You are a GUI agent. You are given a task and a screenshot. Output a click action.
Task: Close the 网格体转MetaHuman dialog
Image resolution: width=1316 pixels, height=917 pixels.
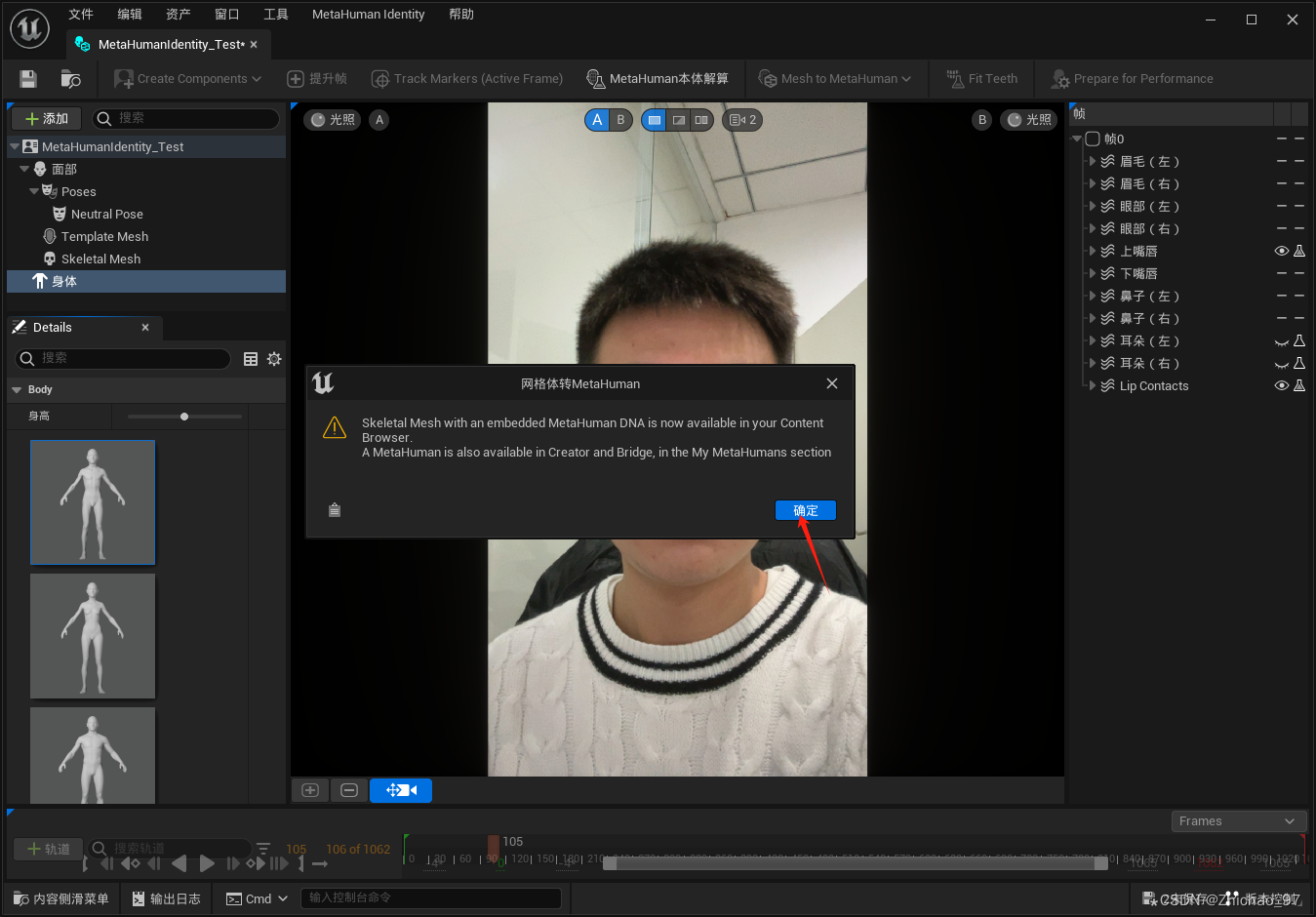(832, 383)
